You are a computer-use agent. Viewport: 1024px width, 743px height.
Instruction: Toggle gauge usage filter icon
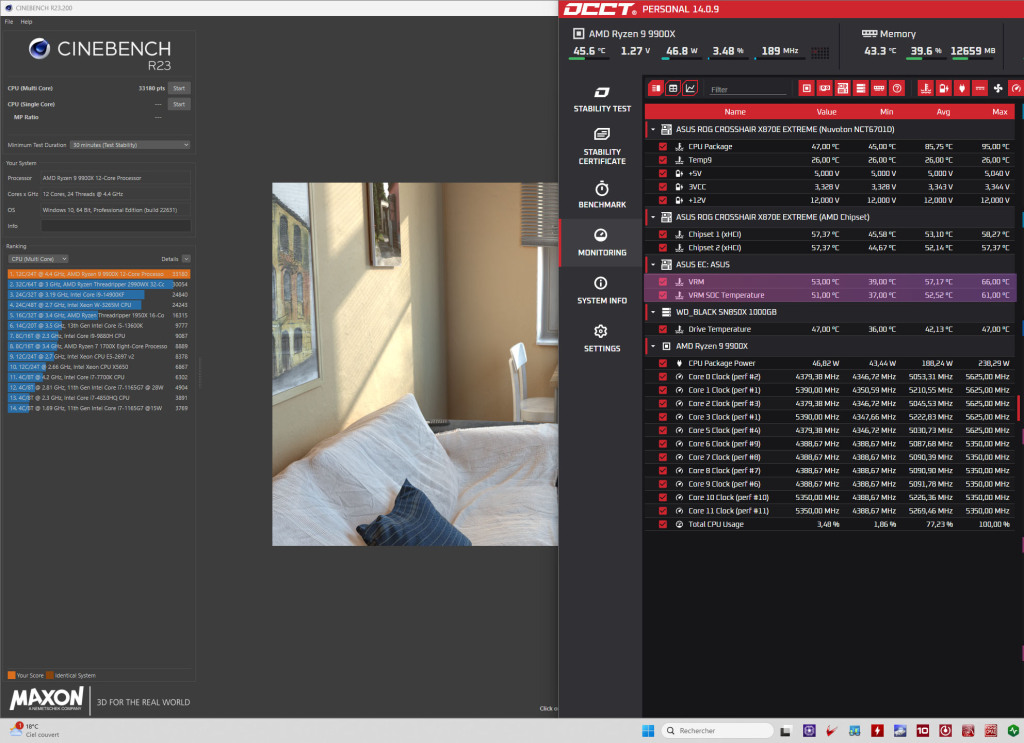point(1016,88)
